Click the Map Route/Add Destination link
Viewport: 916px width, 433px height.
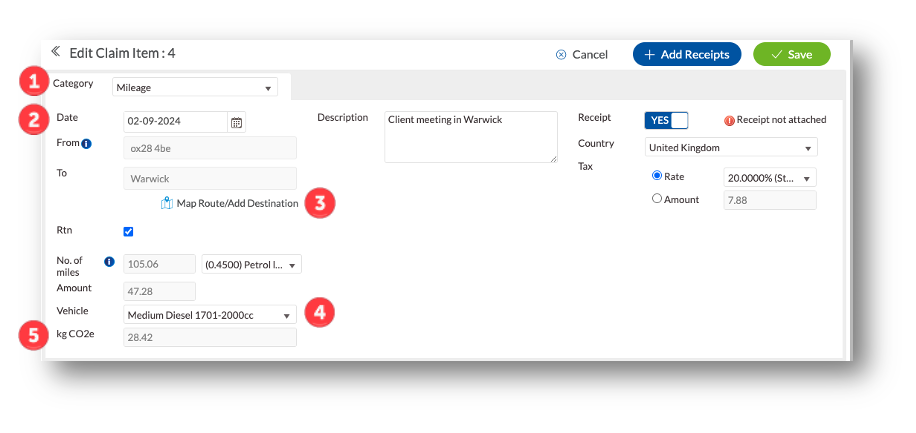[237, 203]
